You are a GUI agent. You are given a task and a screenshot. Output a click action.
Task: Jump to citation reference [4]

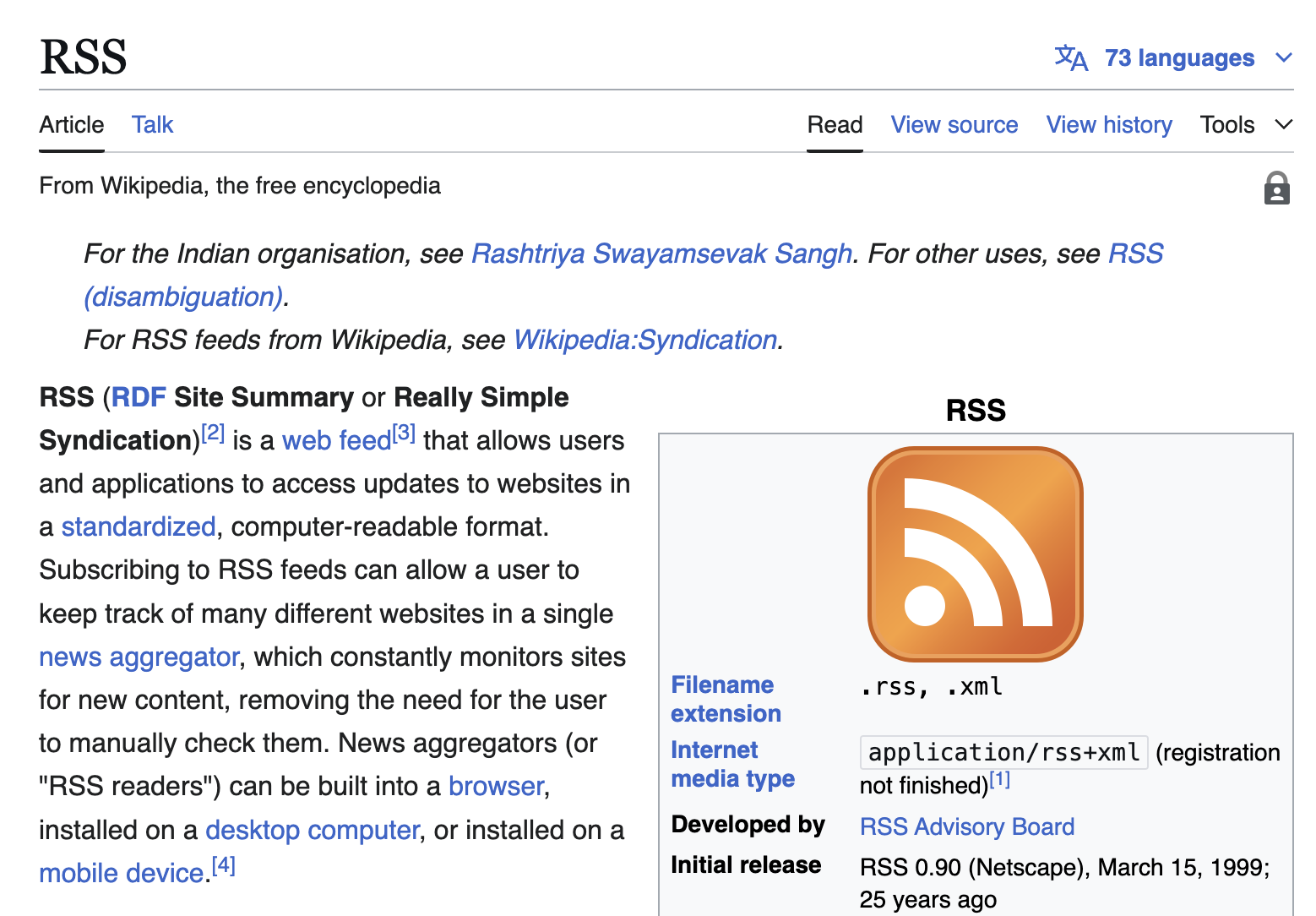coord(224,865)
